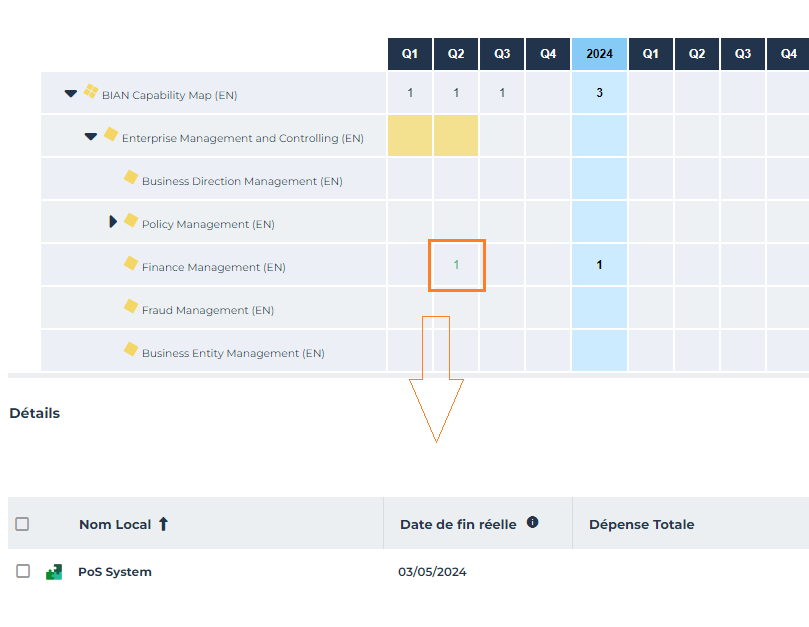Click the Business Entity Management icon
This screenshot has height=627, width=809.
pos(130,350)
